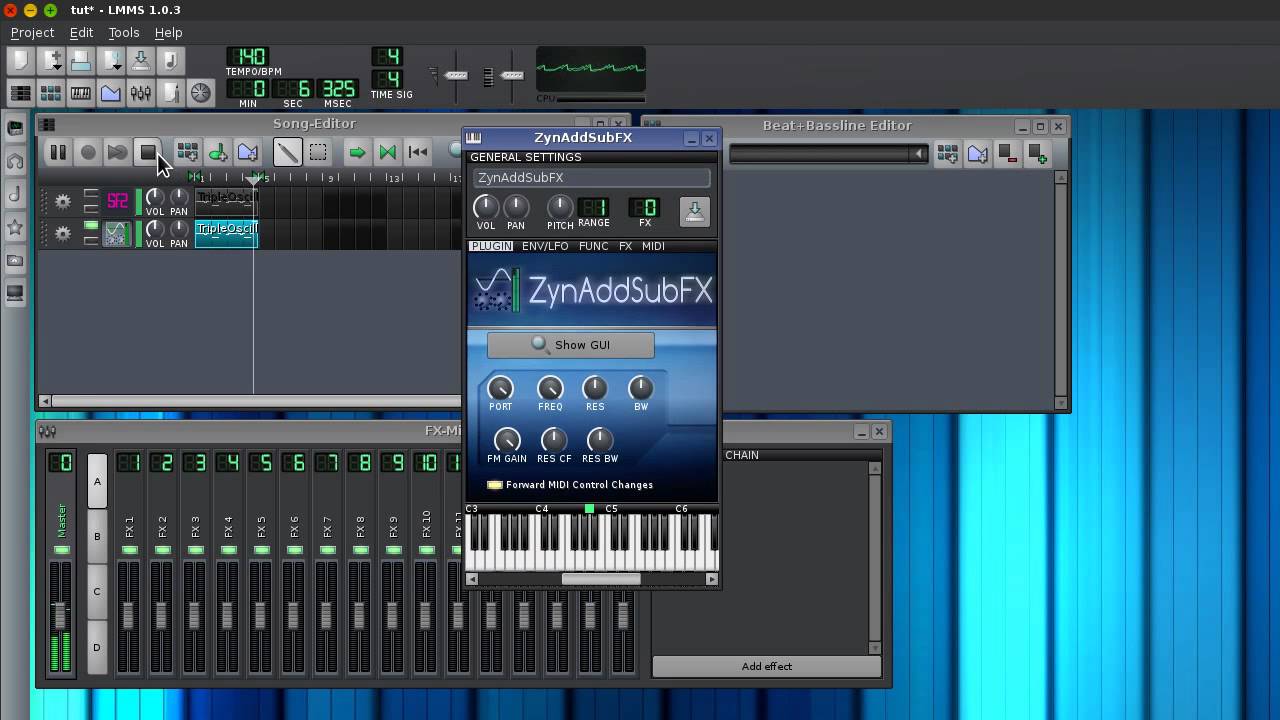Mute the Master channel in FX-Mixer
The height and width of the screenshot is (720, 1280).
(x=61, y=551)
